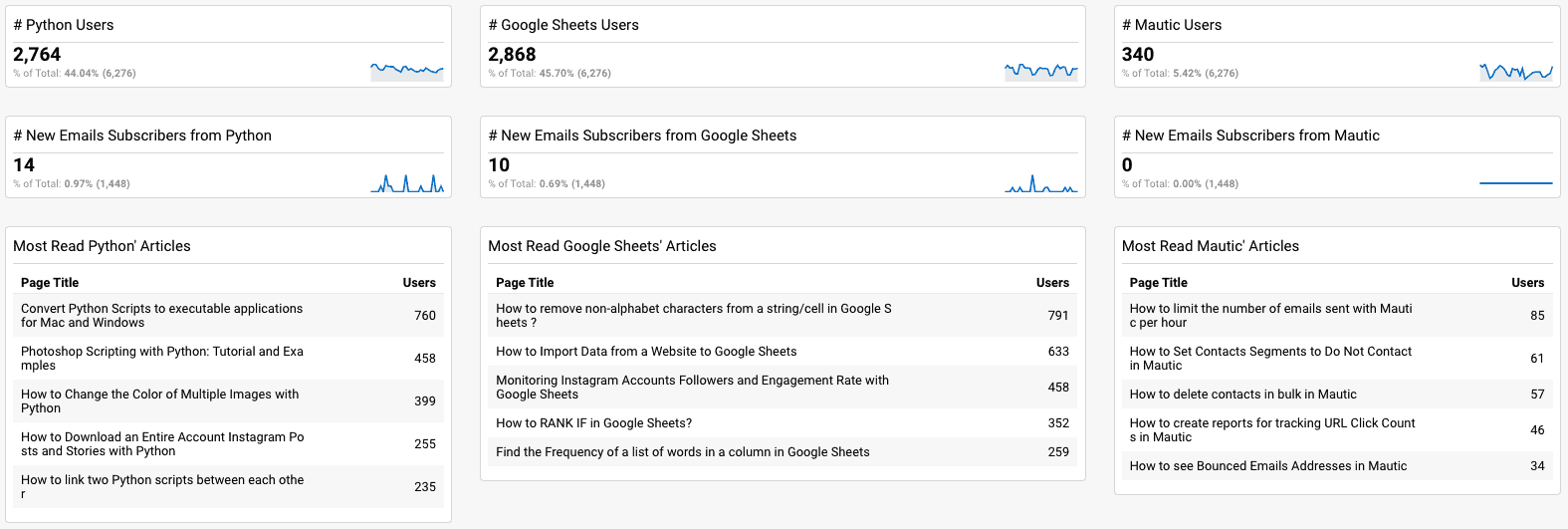Click the 61 users count cell
1568x529 pixels.
point(1537,359)
